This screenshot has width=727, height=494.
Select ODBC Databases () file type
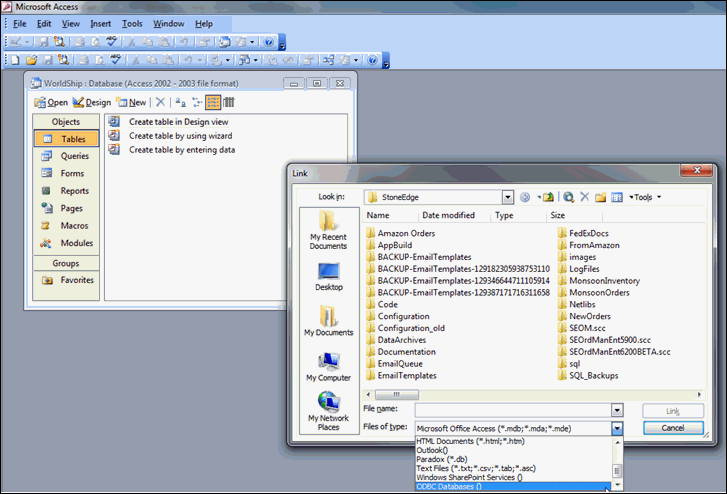point(514,487)
